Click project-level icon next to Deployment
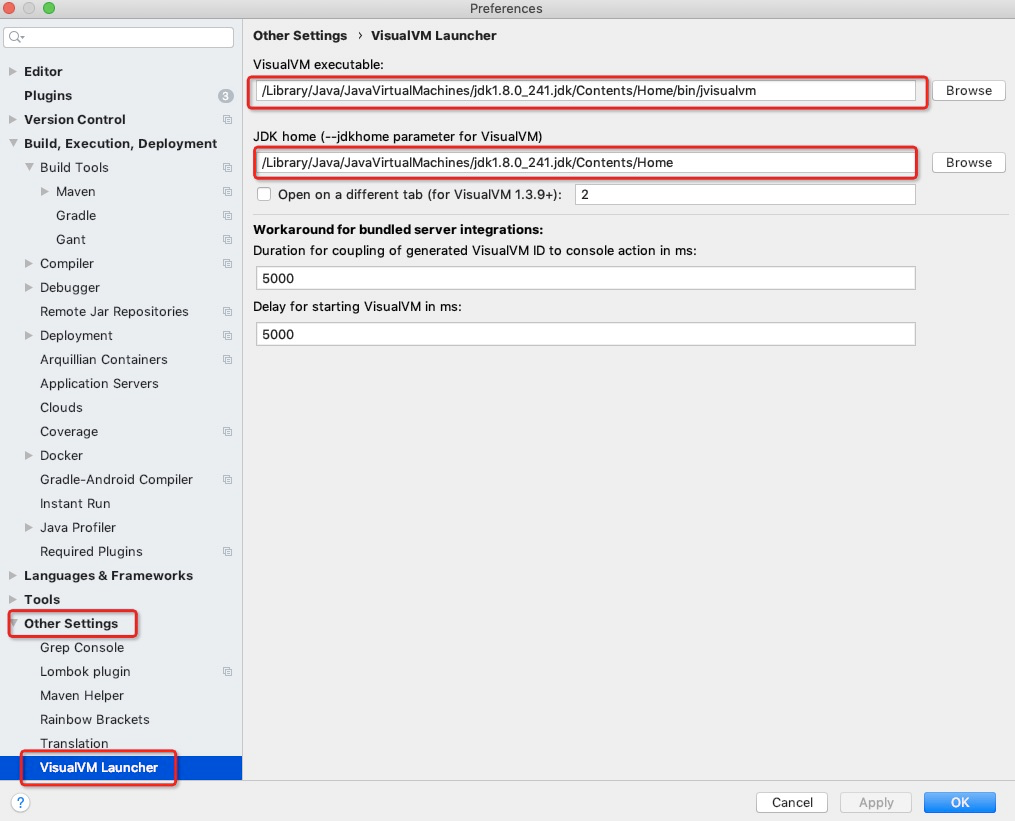The width and height of the screenshot is (1015, 821). (227, 335)
